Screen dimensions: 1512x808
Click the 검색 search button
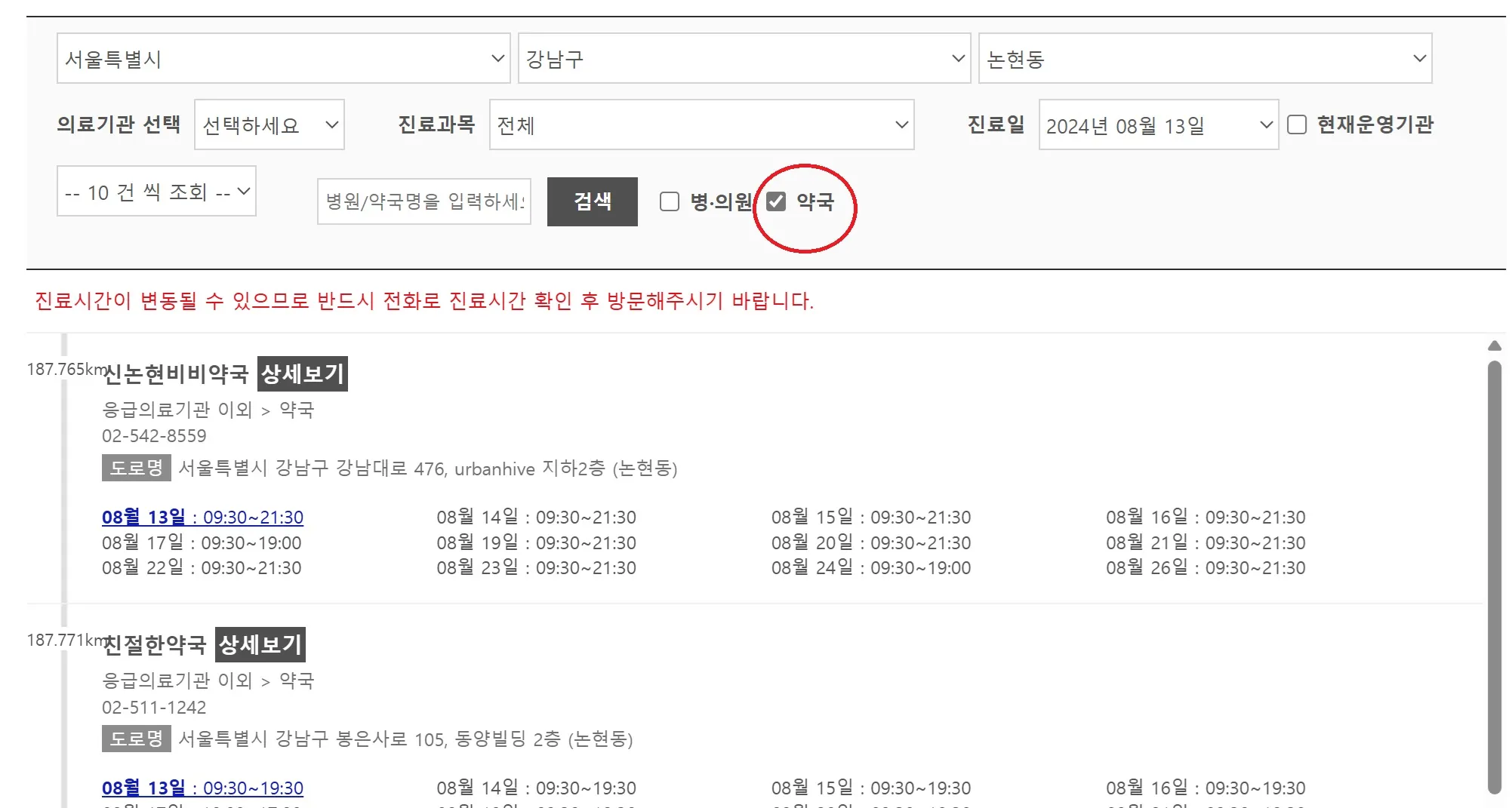click(x=593, y=201)
